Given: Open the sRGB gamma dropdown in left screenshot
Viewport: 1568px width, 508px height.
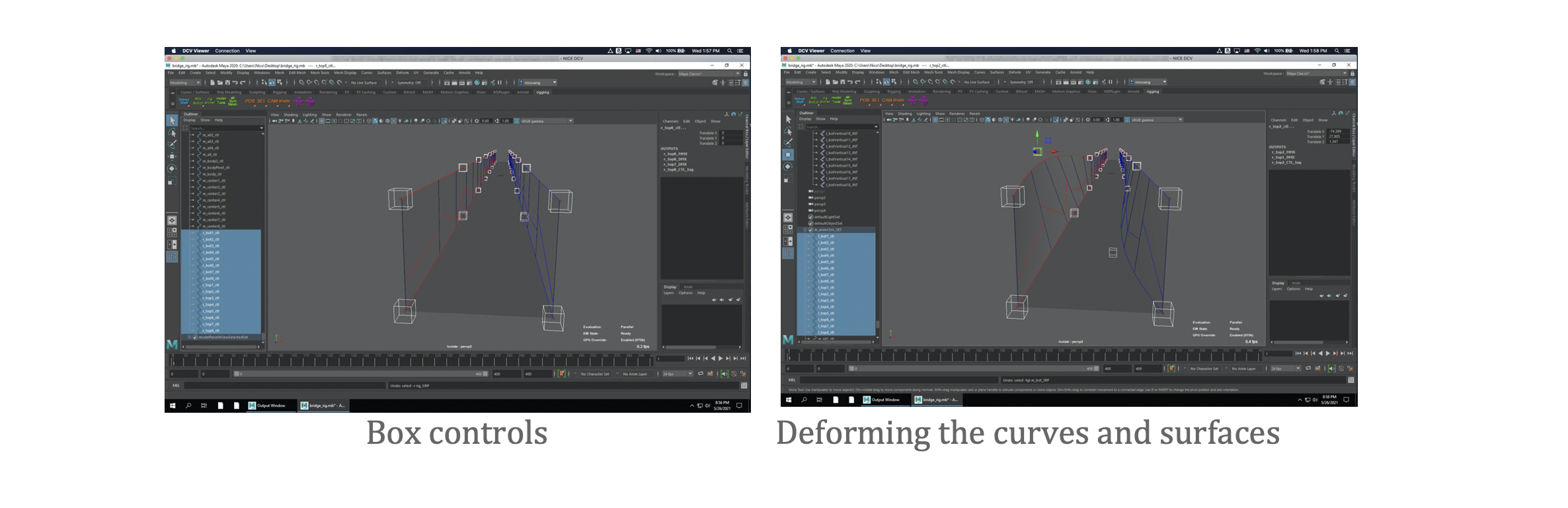Looking at the screenshot, I should click(x=547, y=121).
